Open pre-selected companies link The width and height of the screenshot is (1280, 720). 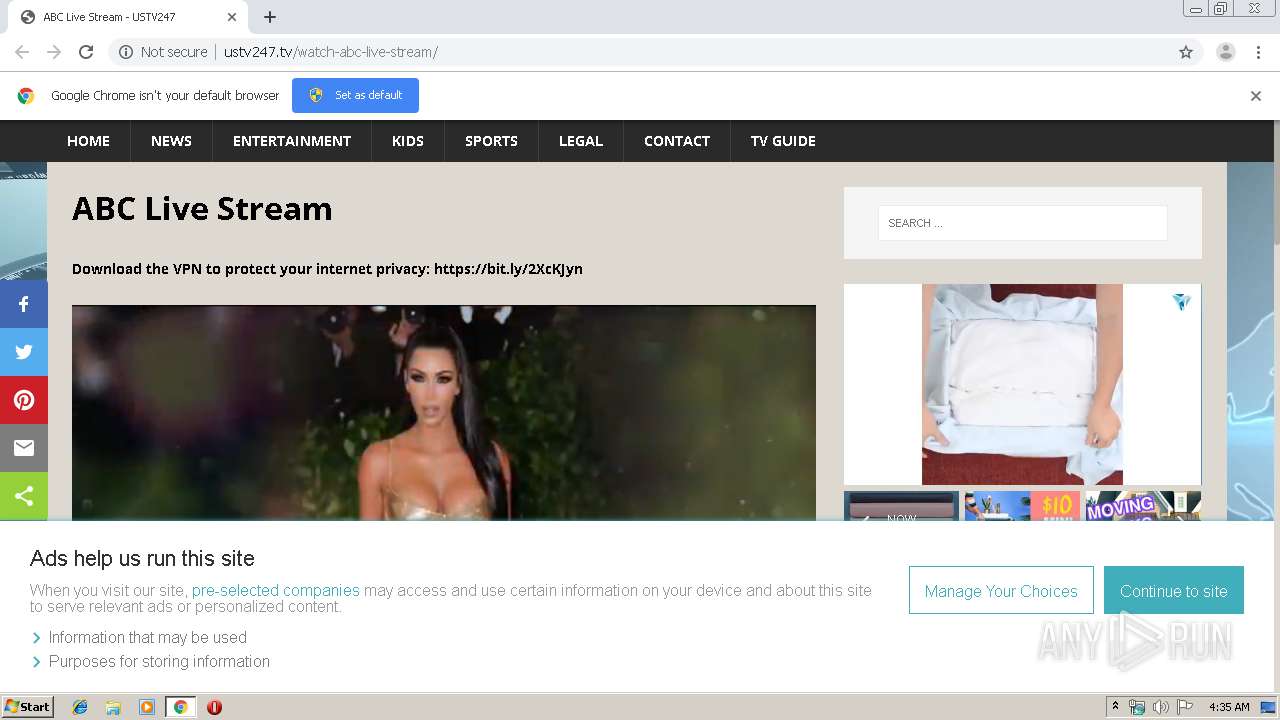(276, 591)
